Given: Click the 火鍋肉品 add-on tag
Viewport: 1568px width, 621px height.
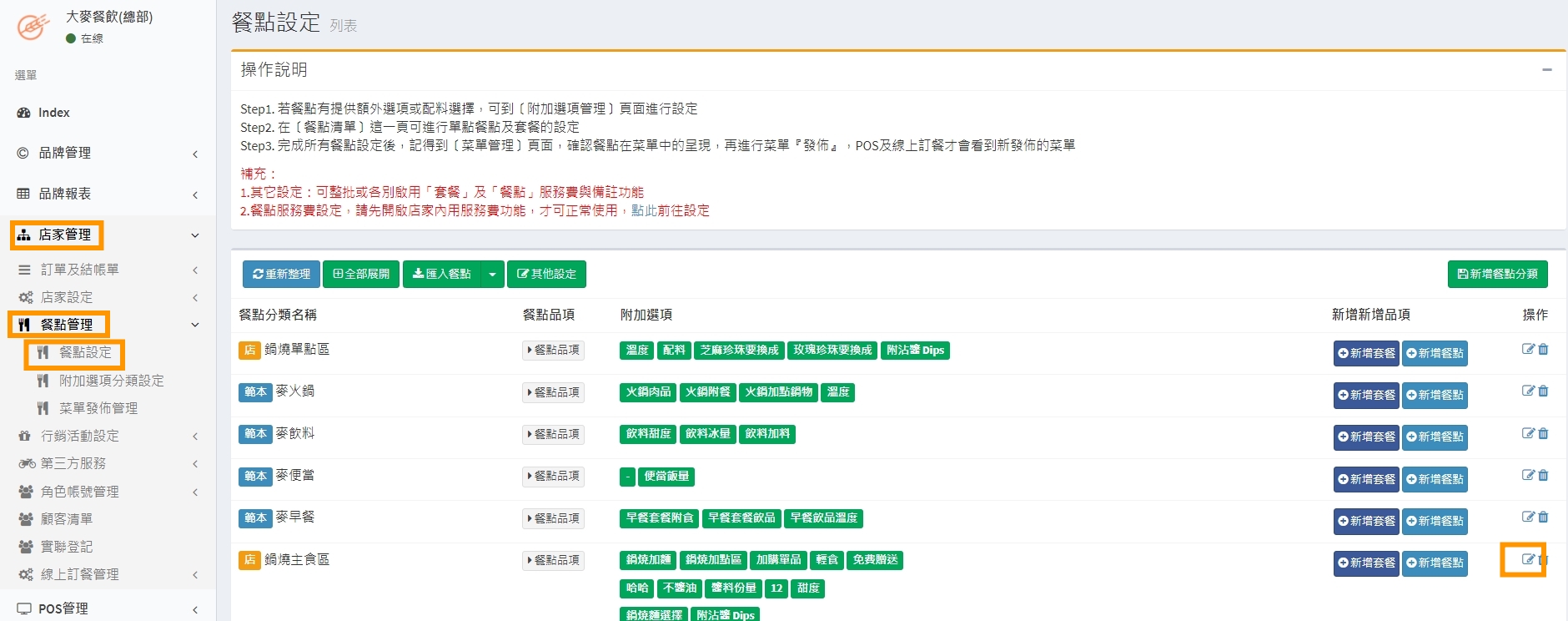Looking at the screenshot, I should coord(648,392).
